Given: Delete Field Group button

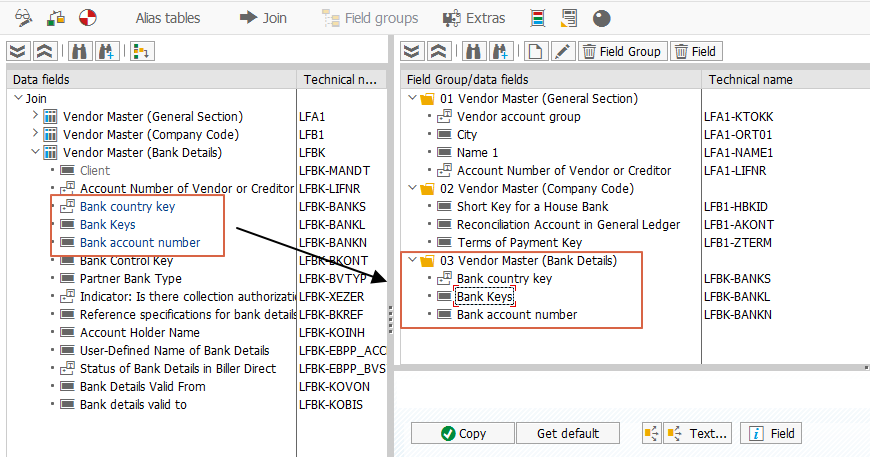Looking at the screenshot, I should [623, 52].
